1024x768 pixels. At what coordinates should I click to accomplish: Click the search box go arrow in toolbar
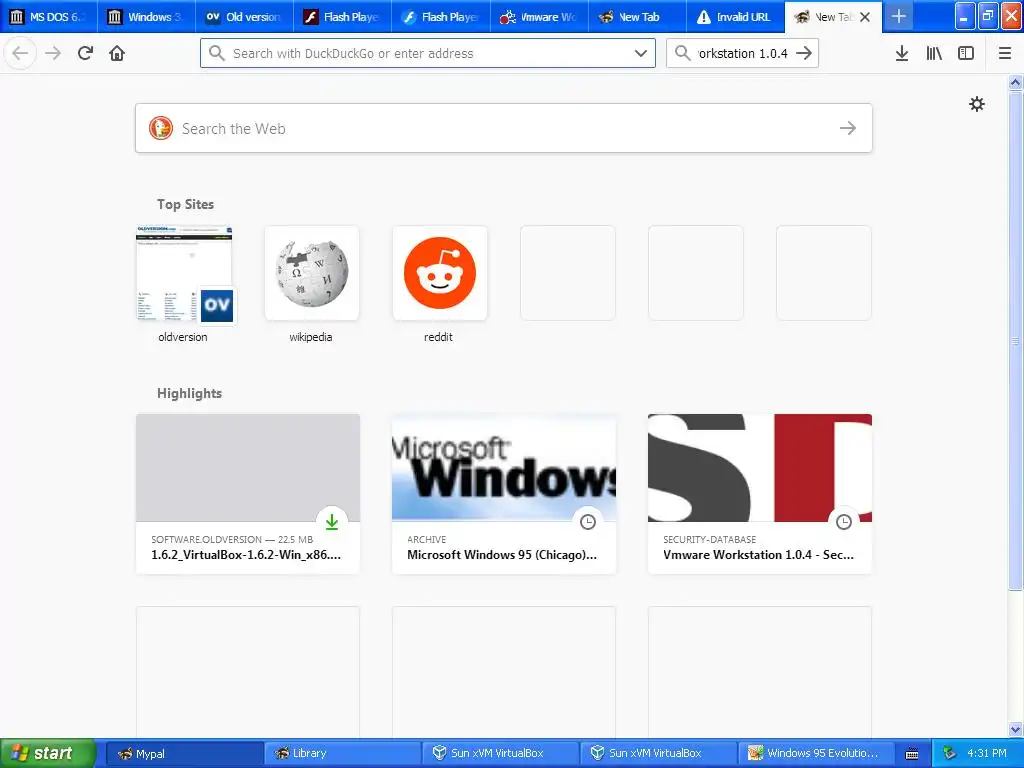point(804,53)
